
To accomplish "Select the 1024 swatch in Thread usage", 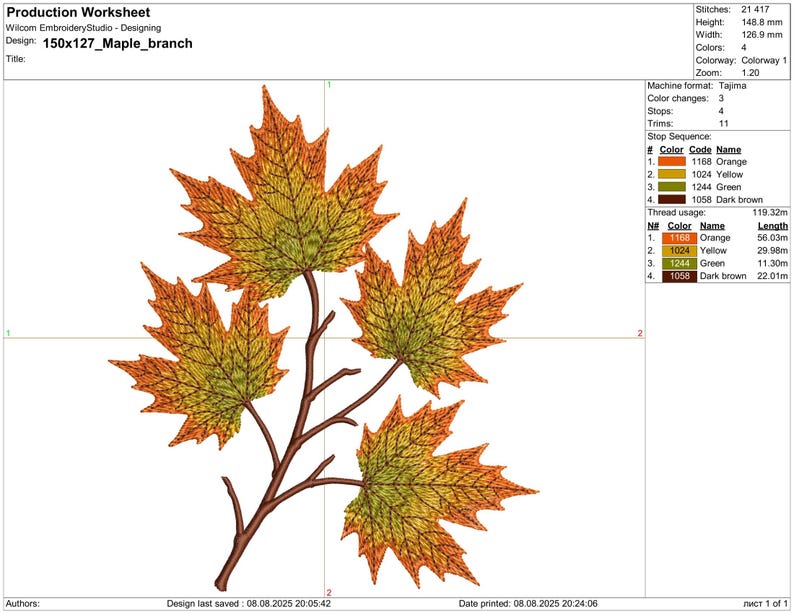I will click(x=679, y=251).
